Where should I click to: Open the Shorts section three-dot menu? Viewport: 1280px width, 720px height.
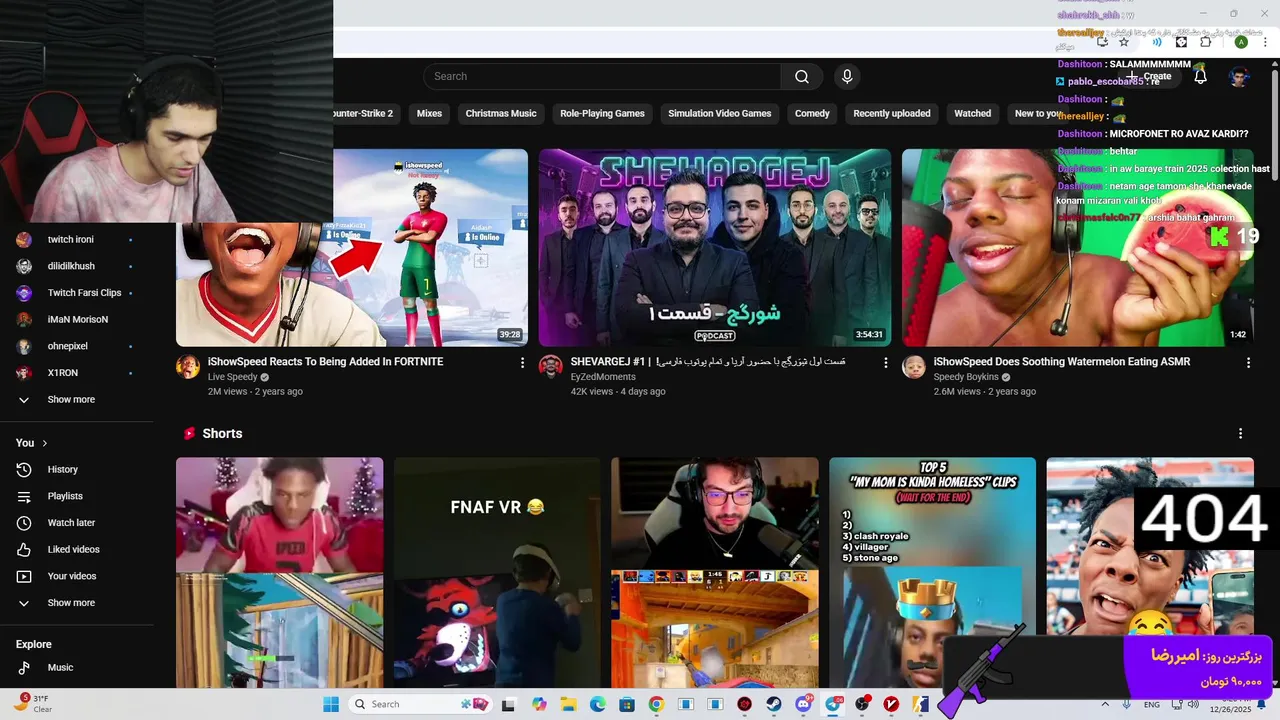[x=1240, y=434]
